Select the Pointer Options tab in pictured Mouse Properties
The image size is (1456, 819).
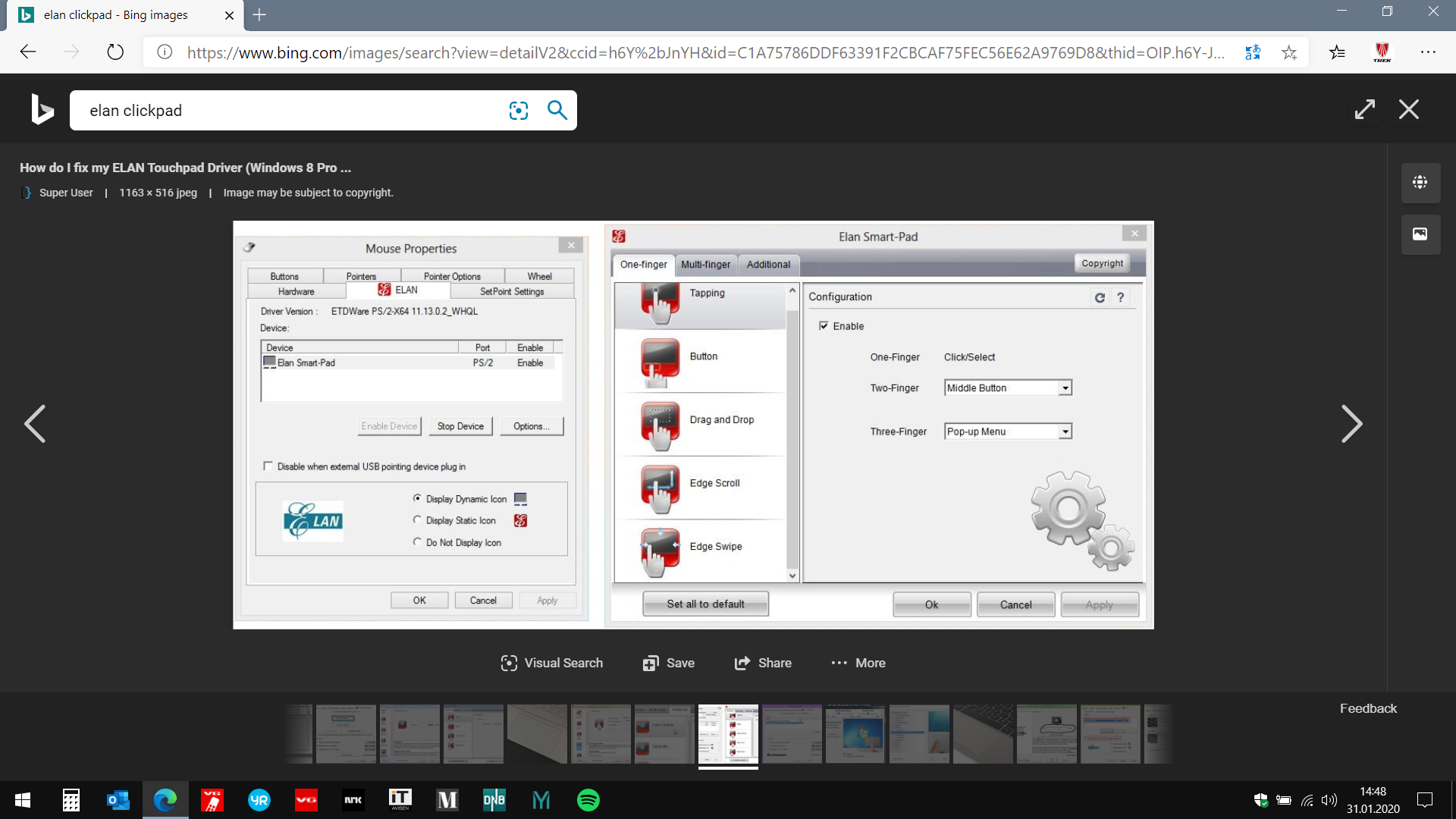(452, 277)
